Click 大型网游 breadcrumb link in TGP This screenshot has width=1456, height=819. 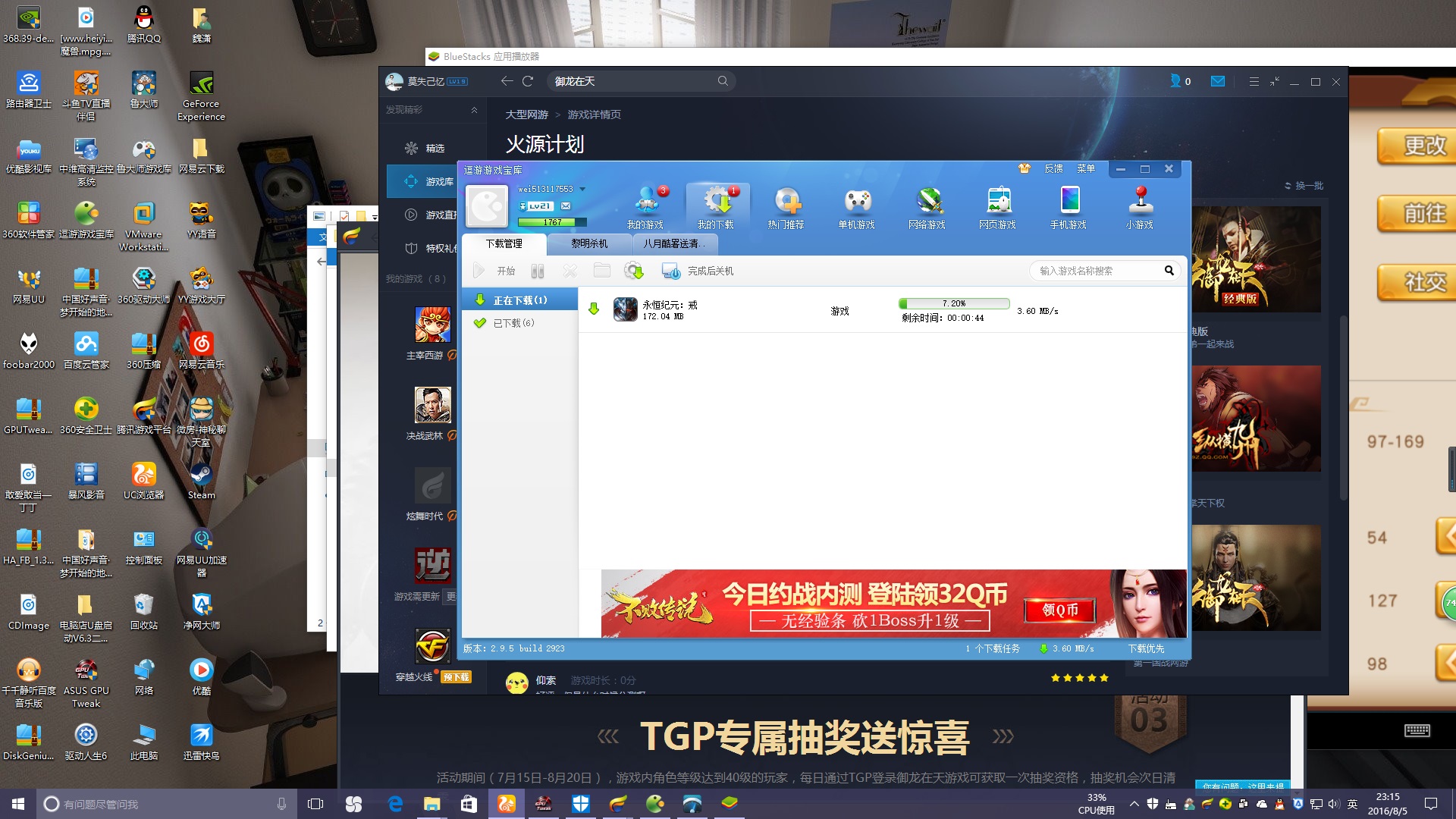click(x=527, y=115)
